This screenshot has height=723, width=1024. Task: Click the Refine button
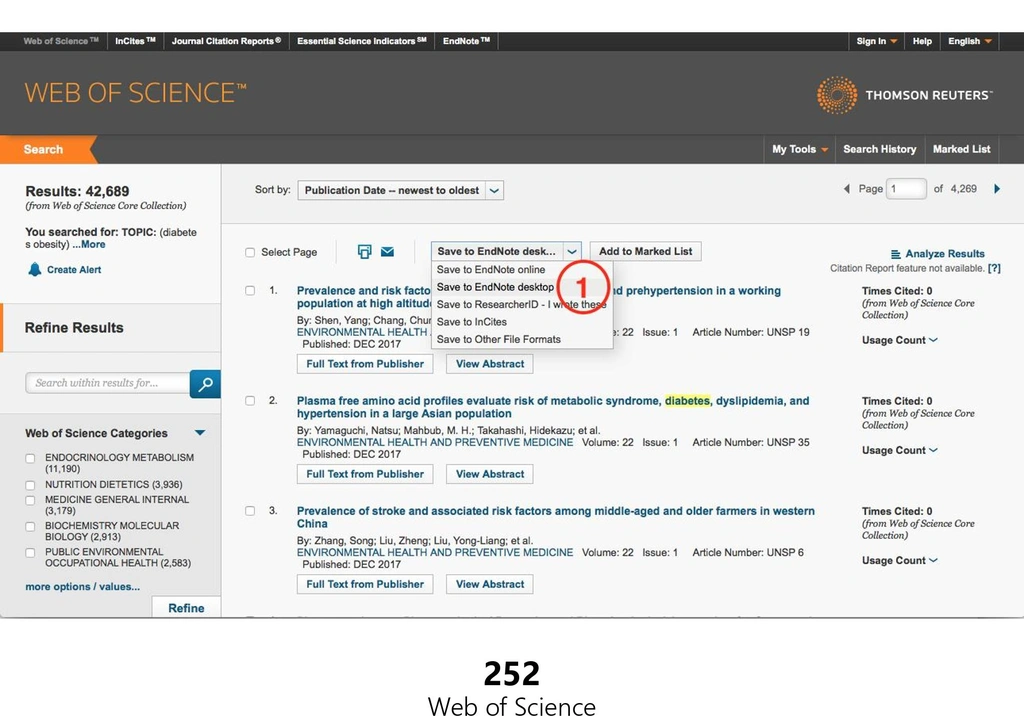click(186, 608)
